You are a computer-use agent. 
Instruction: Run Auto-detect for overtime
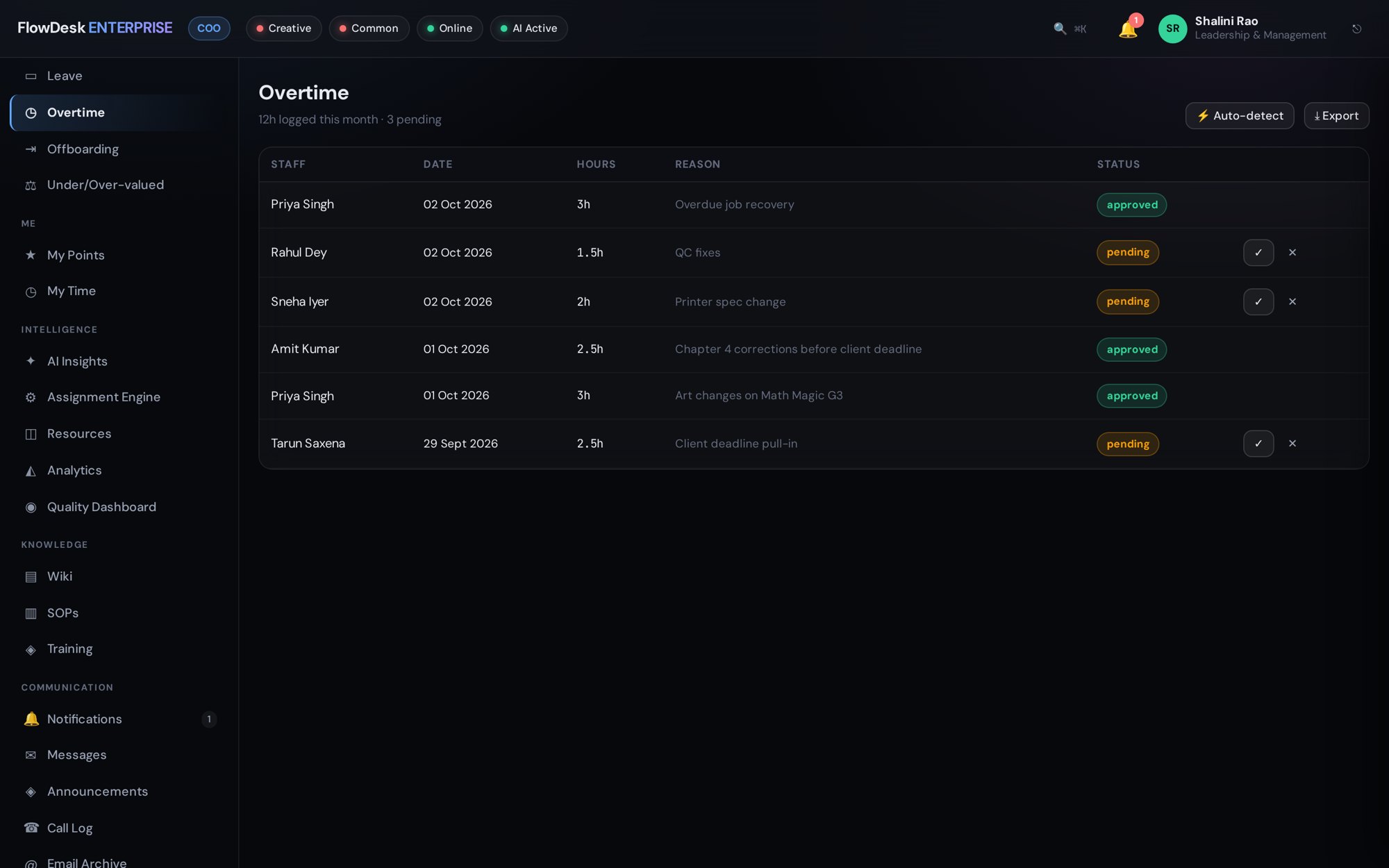(x=1239, y=116)
